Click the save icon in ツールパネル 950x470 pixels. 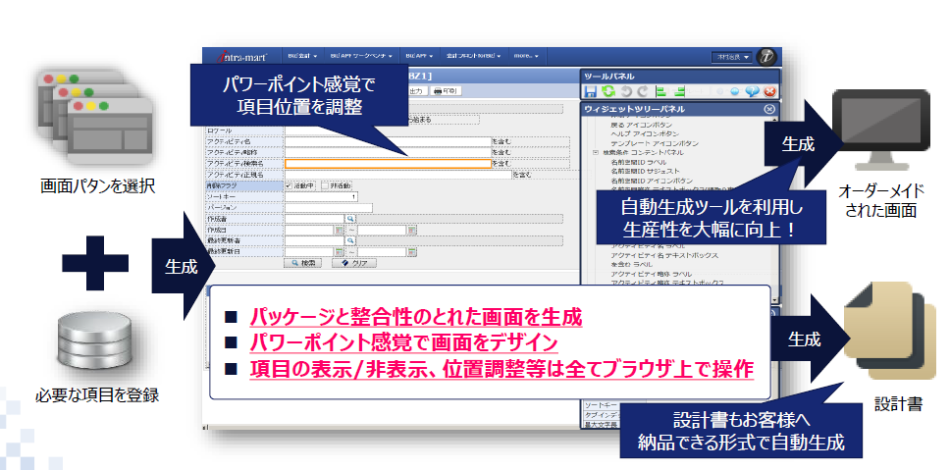point(592,91)
